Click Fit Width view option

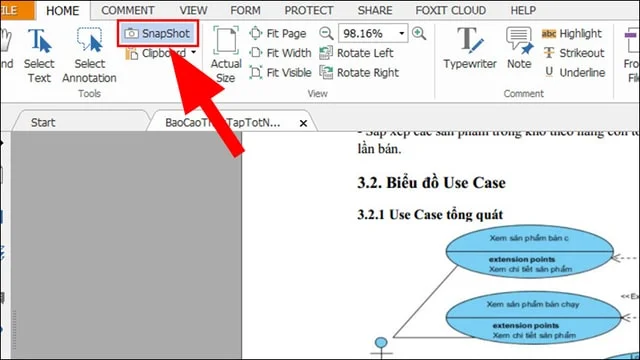coord(280,53)
